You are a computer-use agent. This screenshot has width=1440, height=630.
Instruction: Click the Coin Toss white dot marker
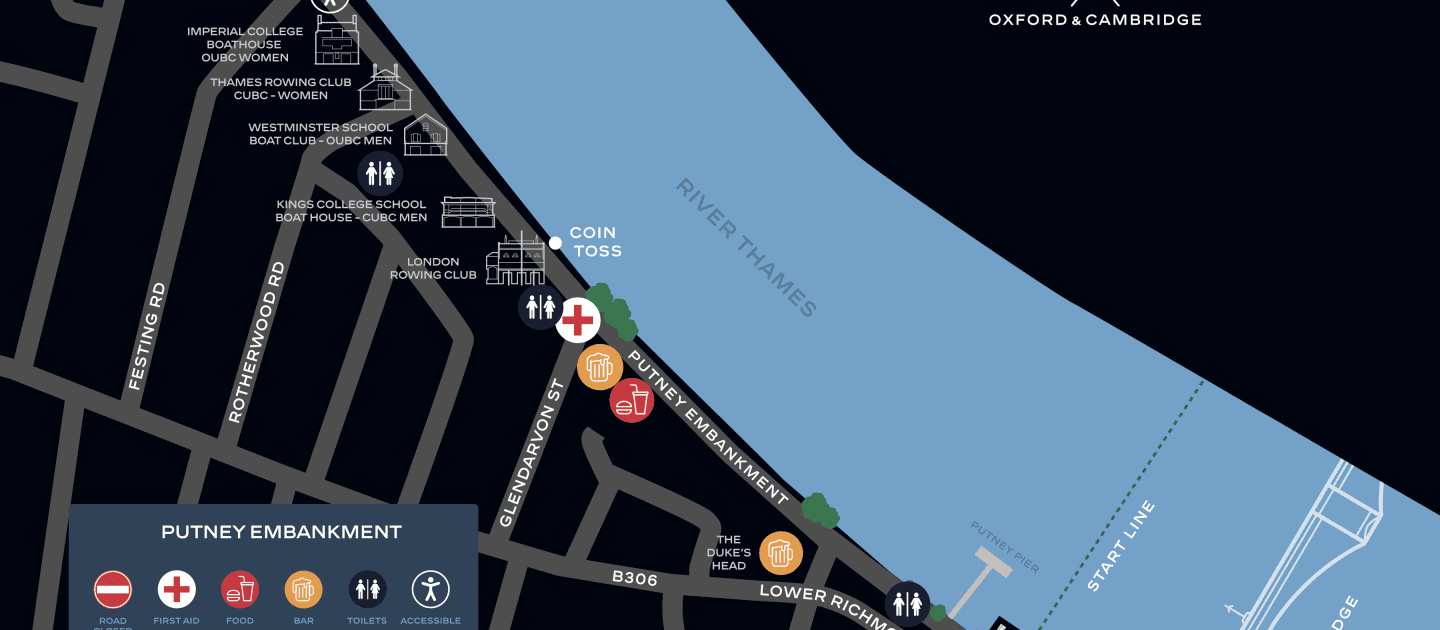(x=555, y=242)
